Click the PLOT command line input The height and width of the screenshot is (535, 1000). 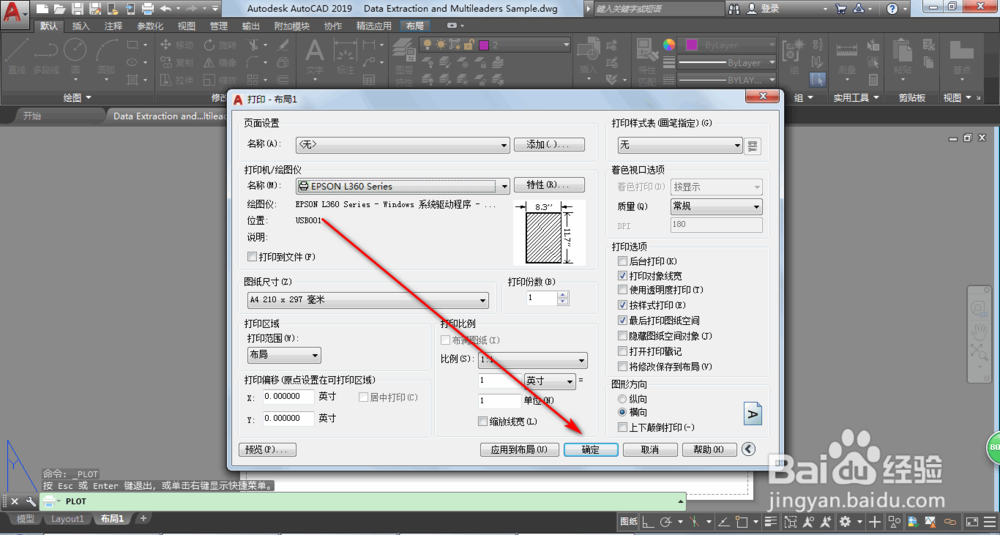click(x=362, y=502)
